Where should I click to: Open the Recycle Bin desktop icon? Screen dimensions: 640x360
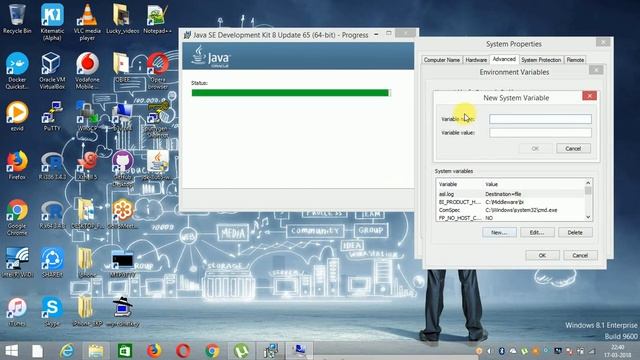[17, 18]
